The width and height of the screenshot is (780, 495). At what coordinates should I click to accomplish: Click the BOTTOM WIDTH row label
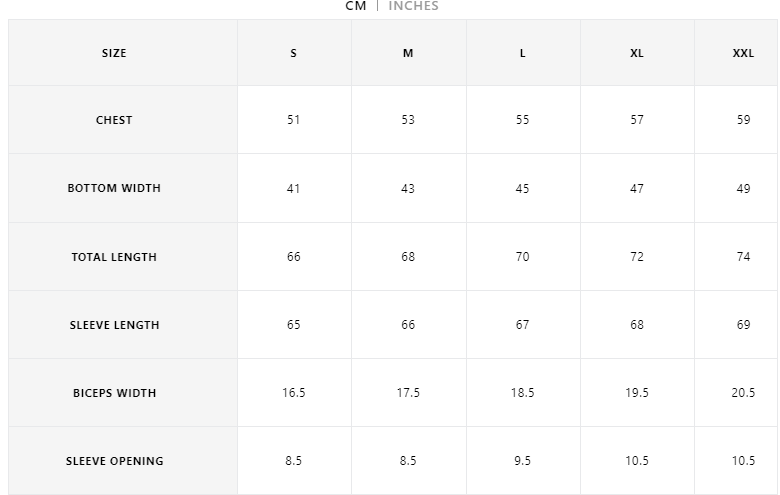point(114,188)
